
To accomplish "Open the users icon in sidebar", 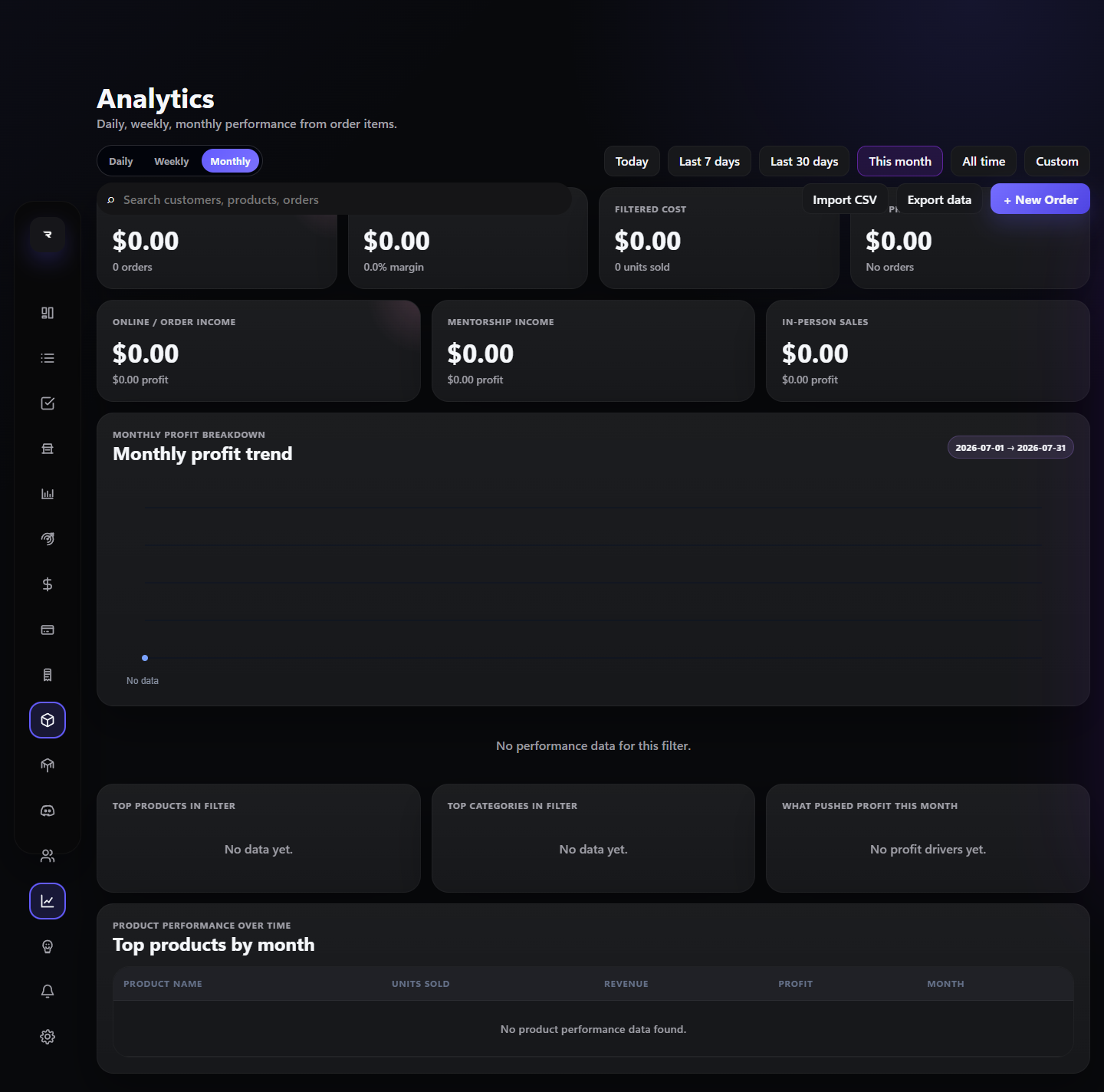I will click(48, 856).
